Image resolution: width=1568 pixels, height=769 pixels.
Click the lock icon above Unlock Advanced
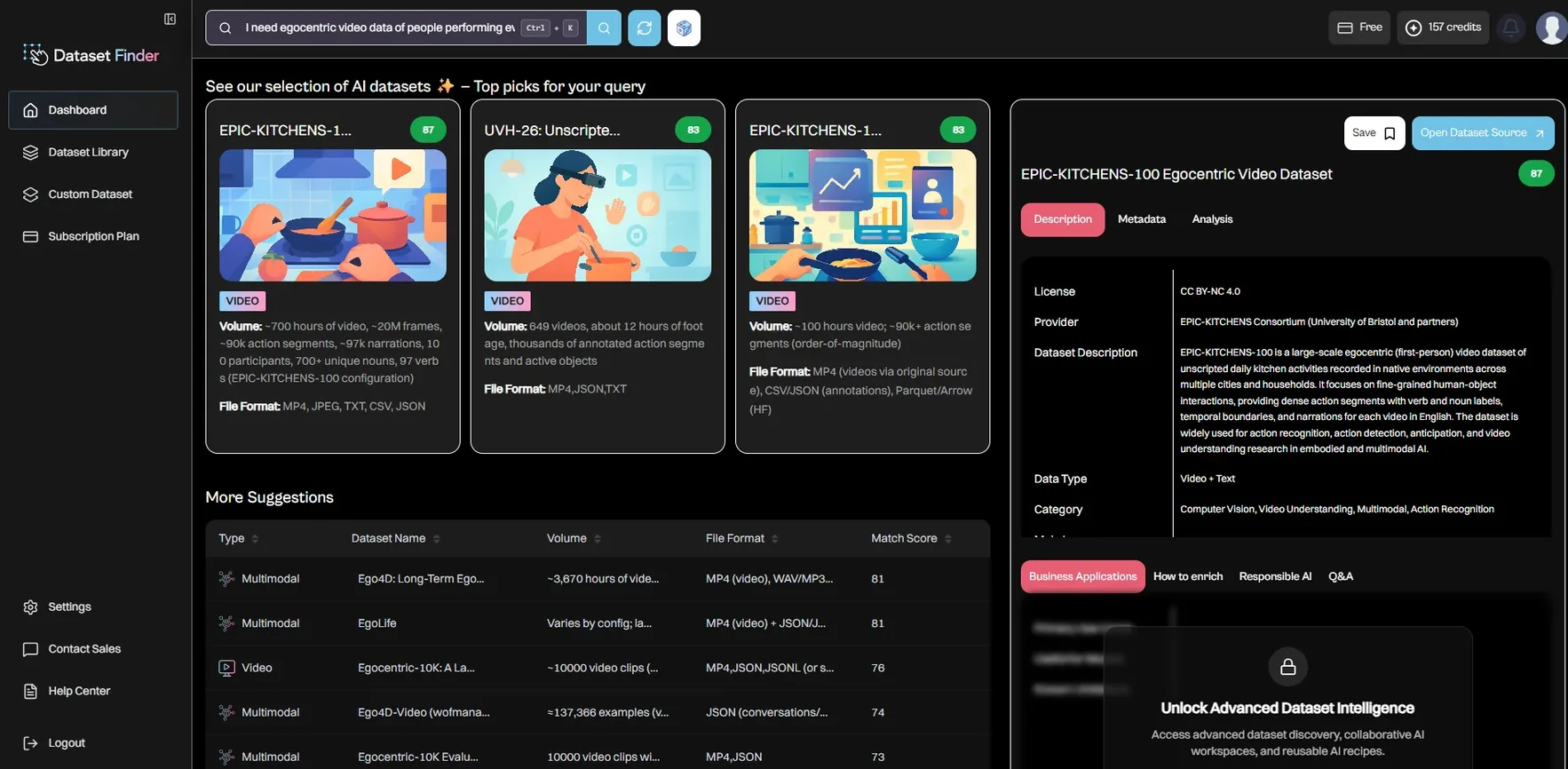pyautogui.click(x=1287, y=666)
